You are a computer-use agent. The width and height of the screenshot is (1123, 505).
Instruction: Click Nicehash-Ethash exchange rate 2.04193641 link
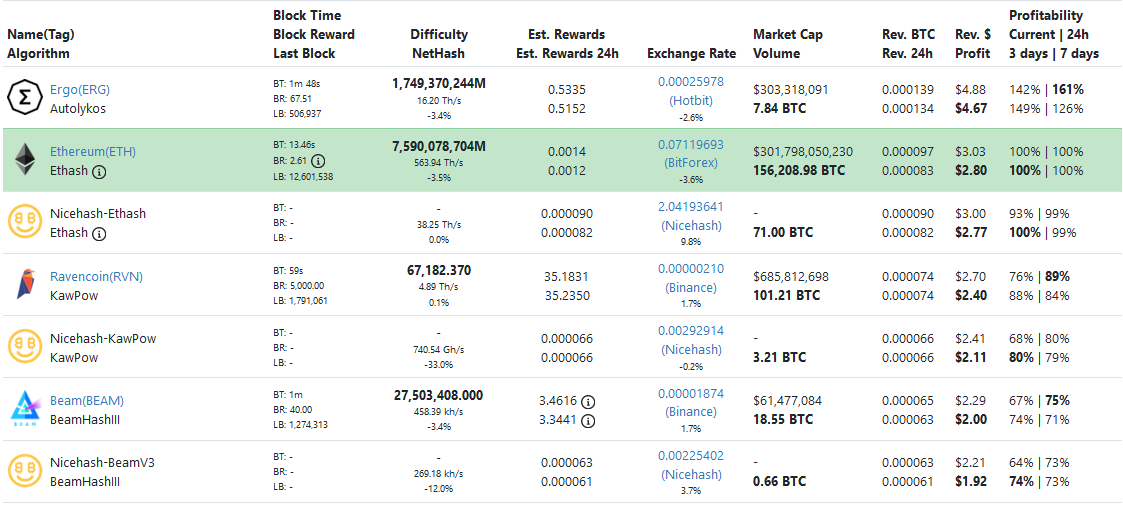tap(691, 206)
